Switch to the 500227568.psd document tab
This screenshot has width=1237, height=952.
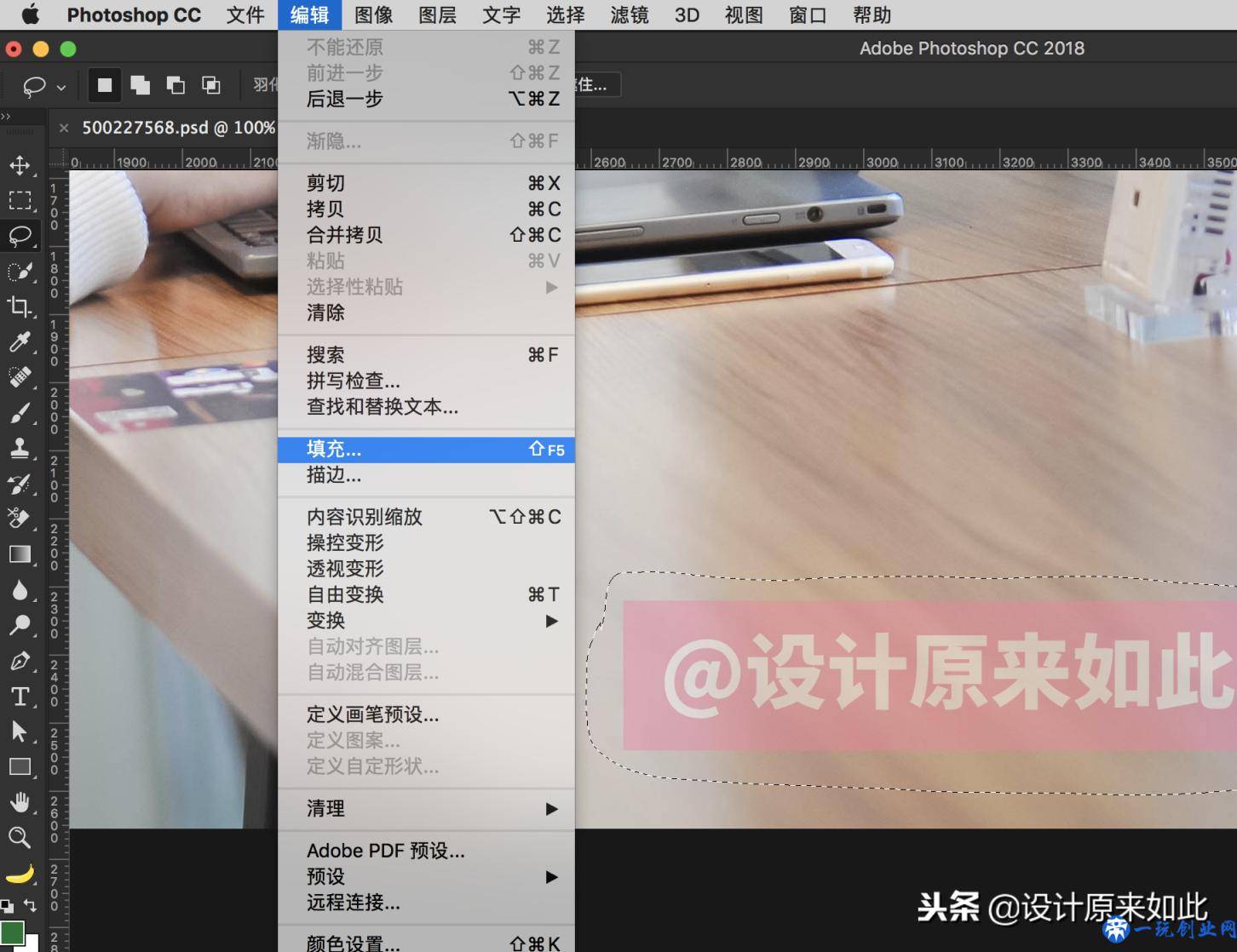[x=178, y=128]
